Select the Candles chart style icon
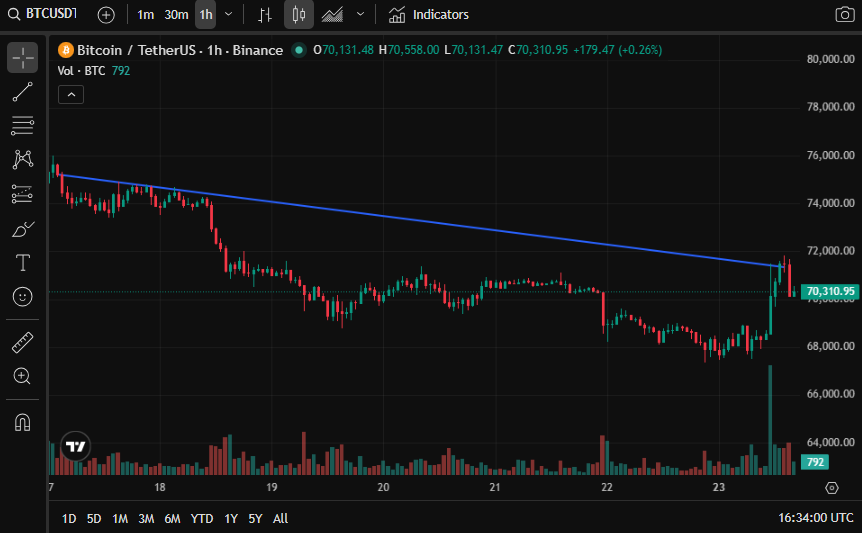The image size is (862, 533). pyautogui.click(x=299, y=15)
